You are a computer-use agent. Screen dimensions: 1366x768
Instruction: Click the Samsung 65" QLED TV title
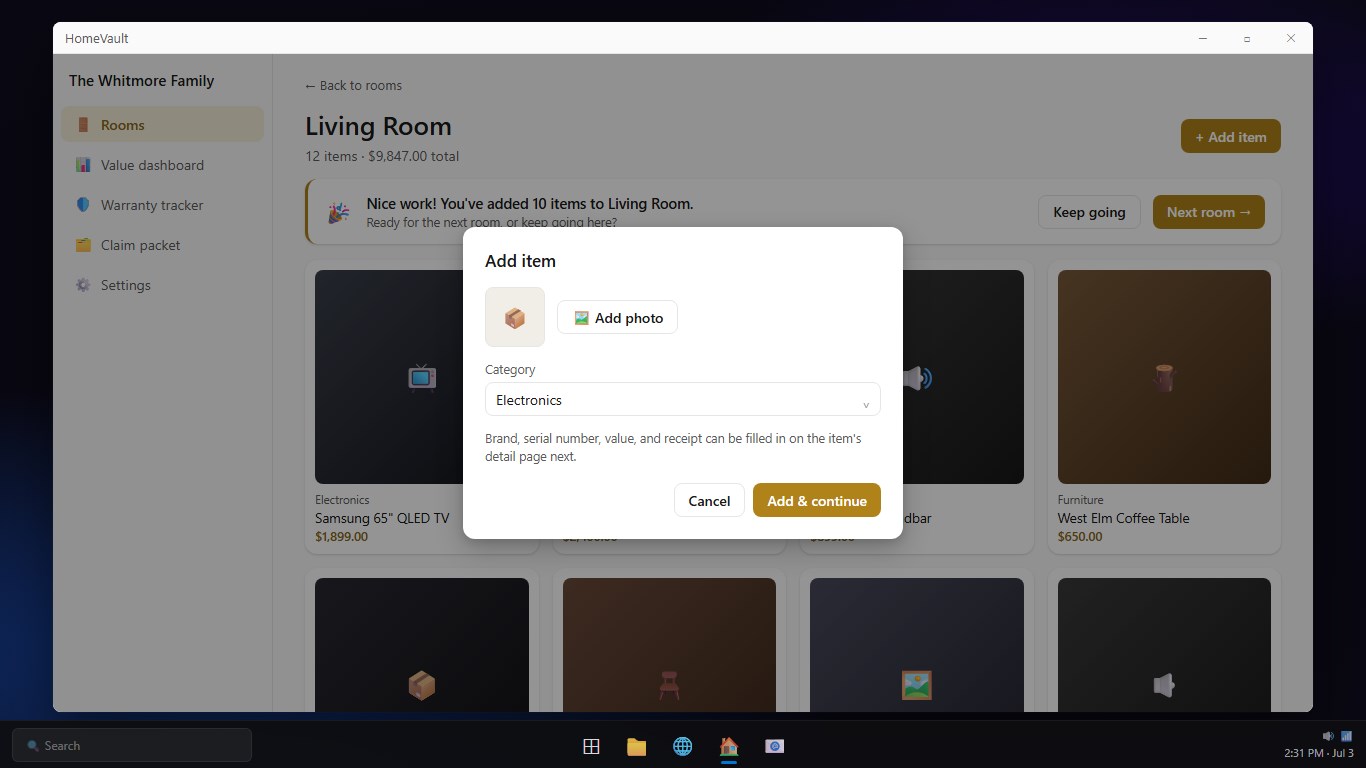point(382,518)
